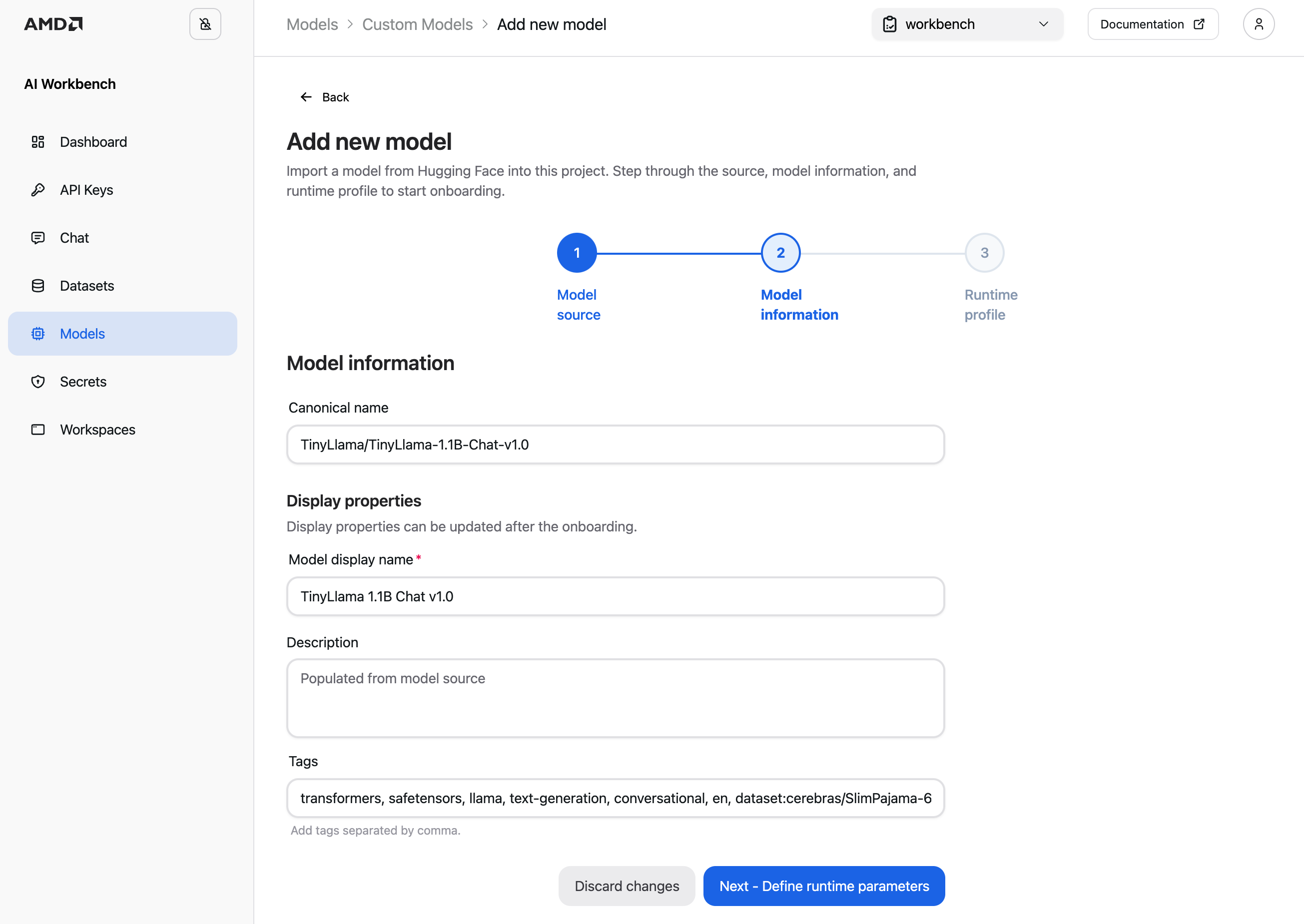Select step 2 Model information circle

pos(780,253)
